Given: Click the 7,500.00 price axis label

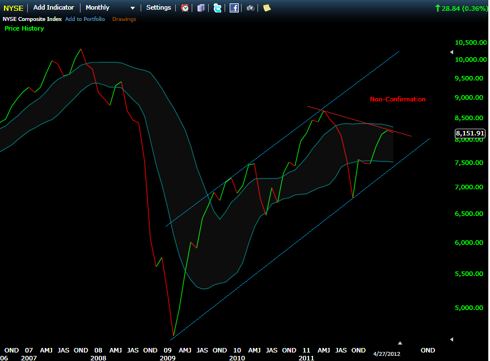Looking at the screenshot, I should click(x=469, y=163).
